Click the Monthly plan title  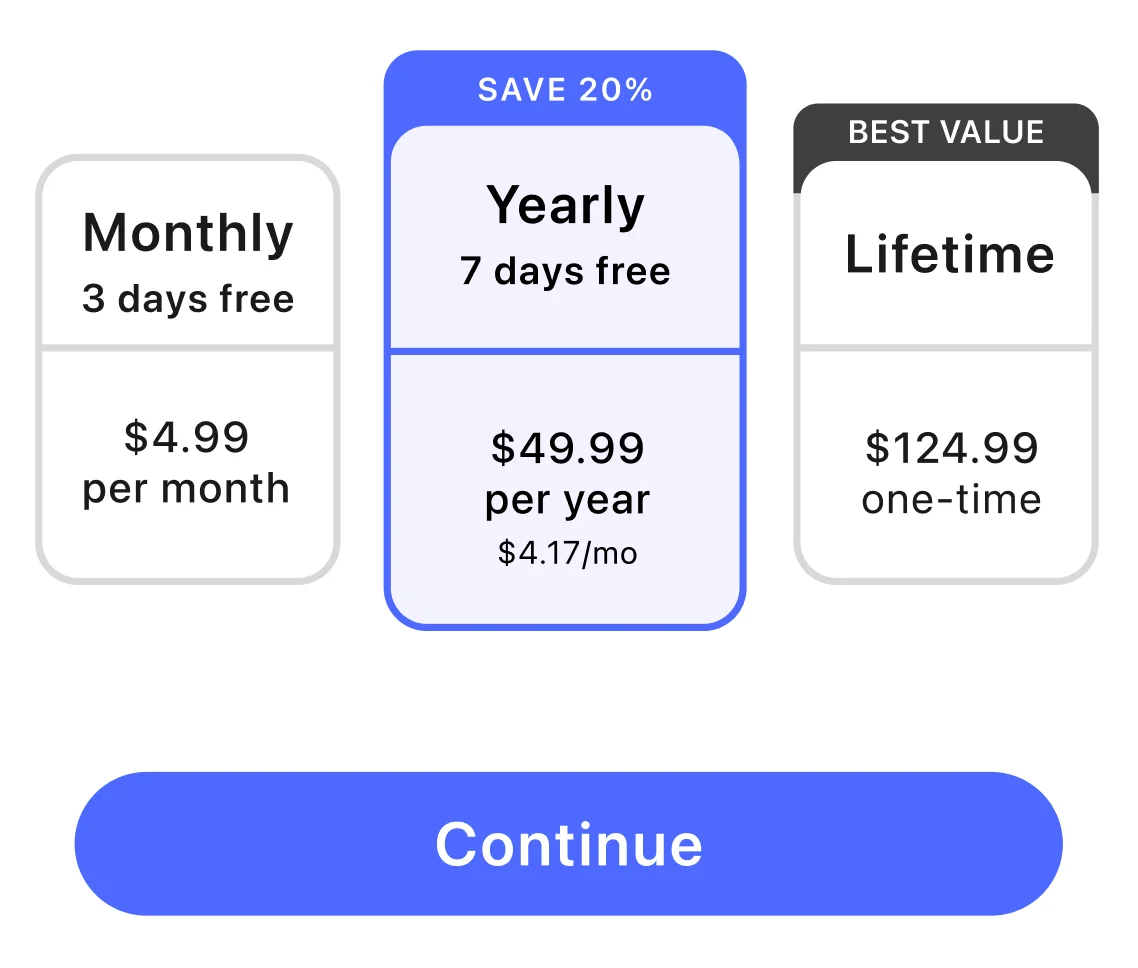(187, 233)
